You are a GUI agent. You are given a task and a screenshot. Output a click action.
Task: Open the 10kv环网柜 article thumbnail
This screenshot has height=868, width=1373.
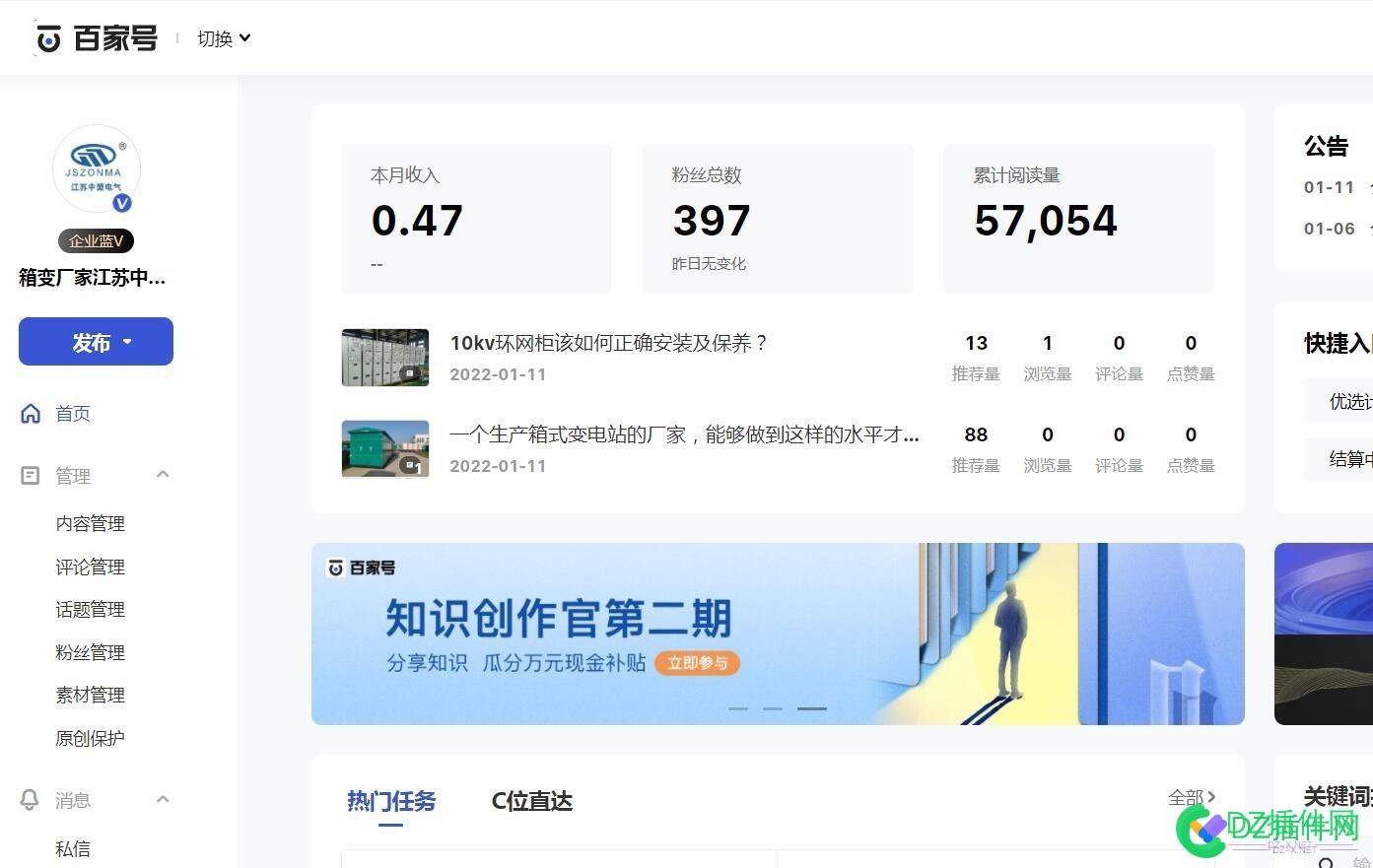click(x=385, y=358)
